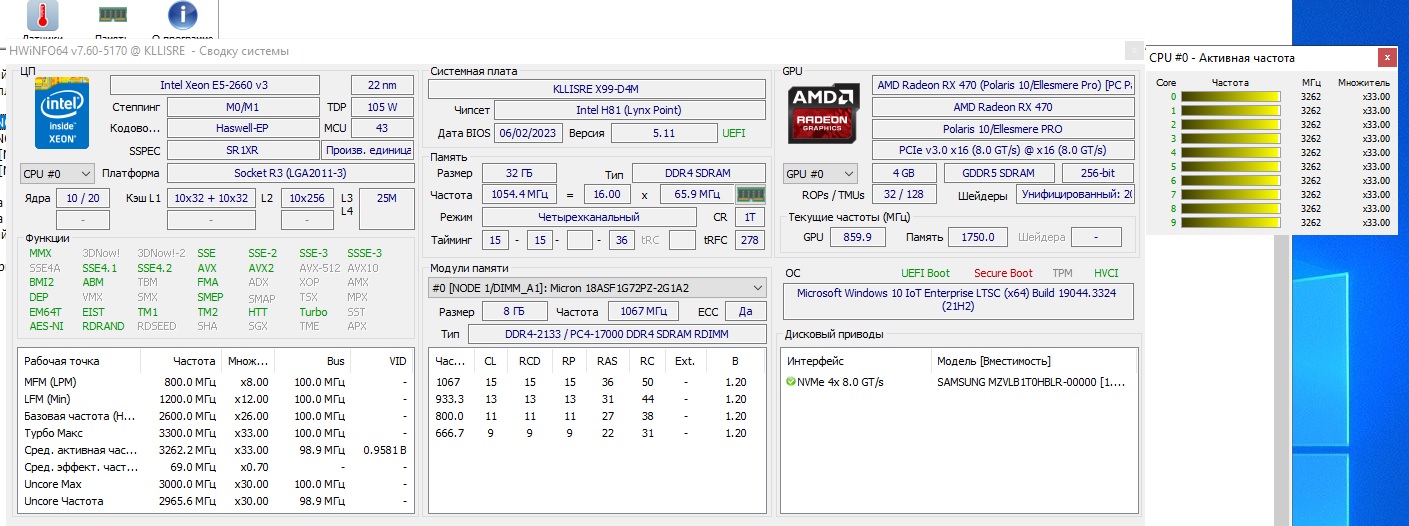Select the M0/M1 stepping field
1409x526 pixels.
(x=242, y=107)
